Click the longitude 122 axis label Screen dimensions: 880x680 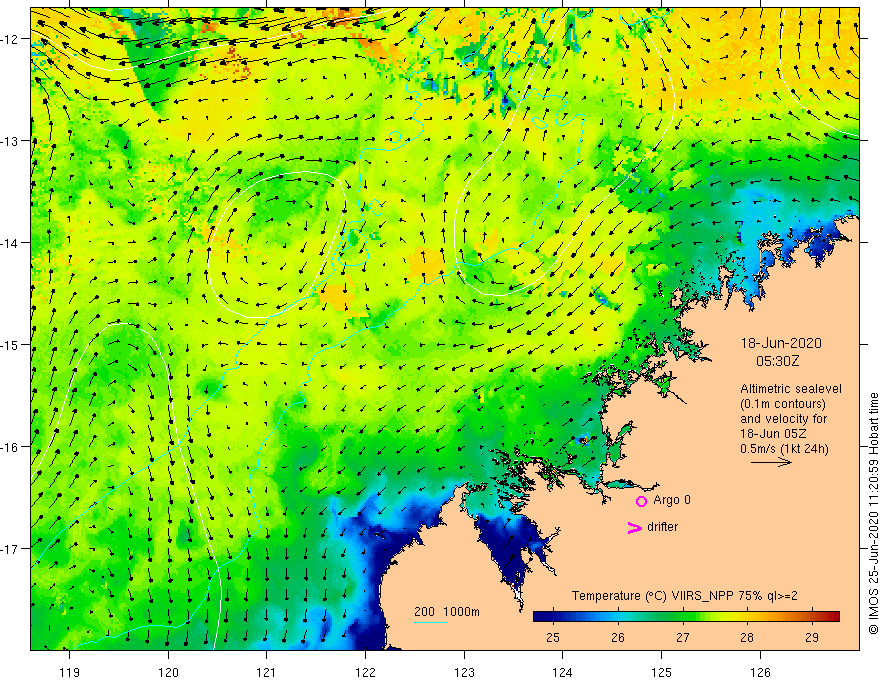tap(365, 672)
